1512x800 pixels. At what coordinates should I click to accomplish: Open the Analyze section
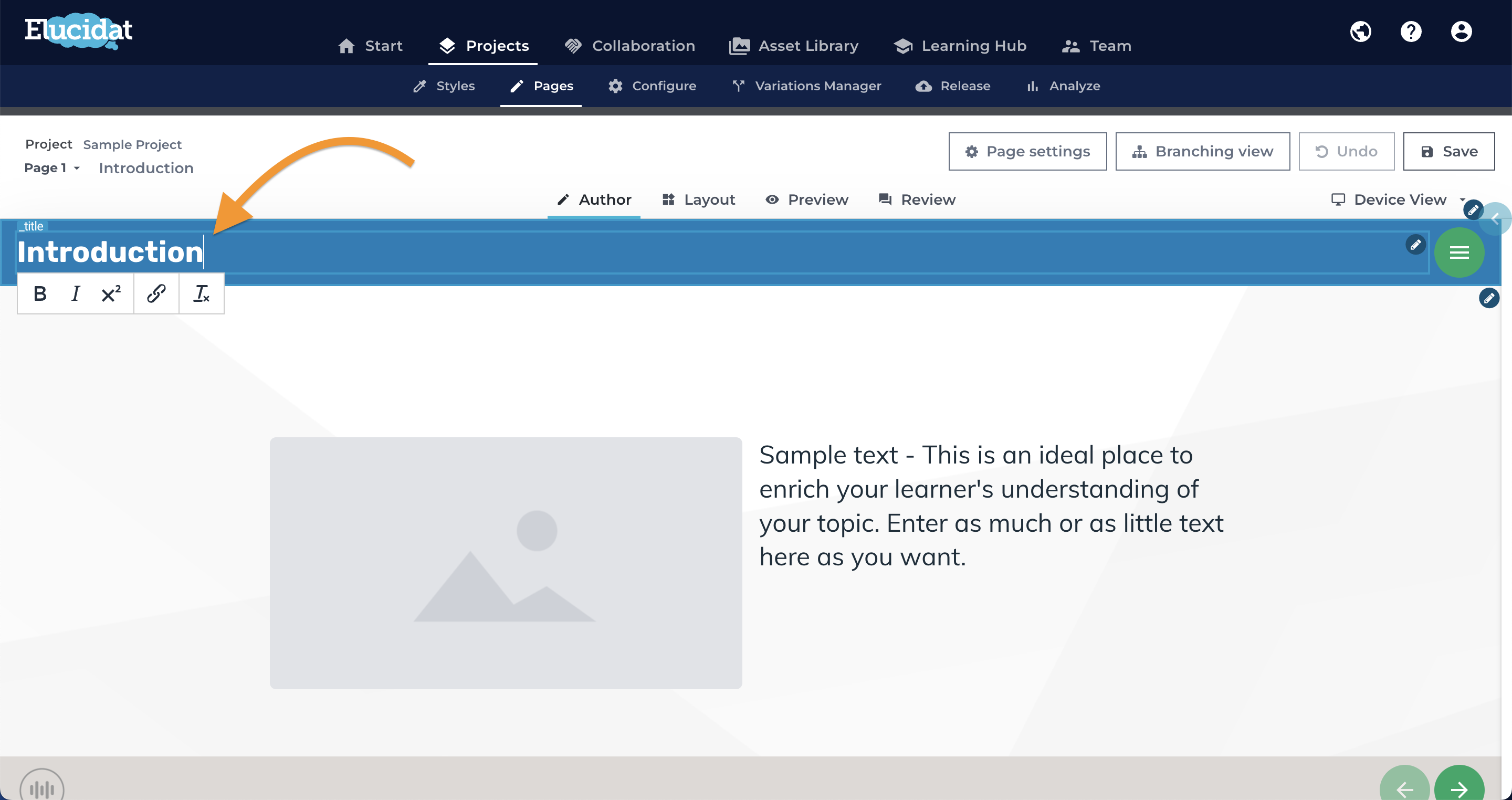click(x=1063, y=86)
